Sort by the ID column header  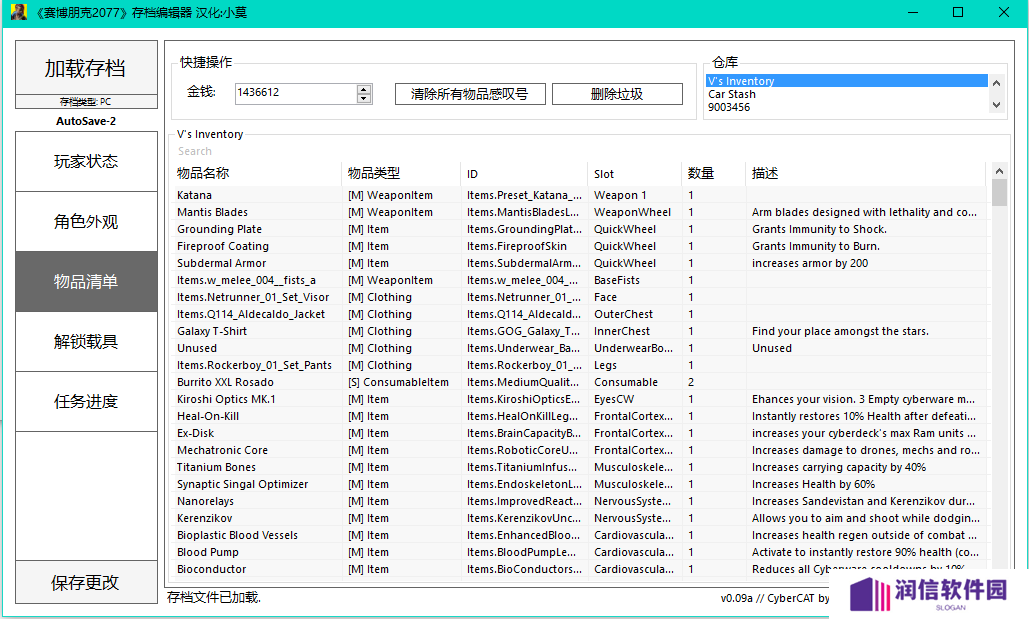524,173
